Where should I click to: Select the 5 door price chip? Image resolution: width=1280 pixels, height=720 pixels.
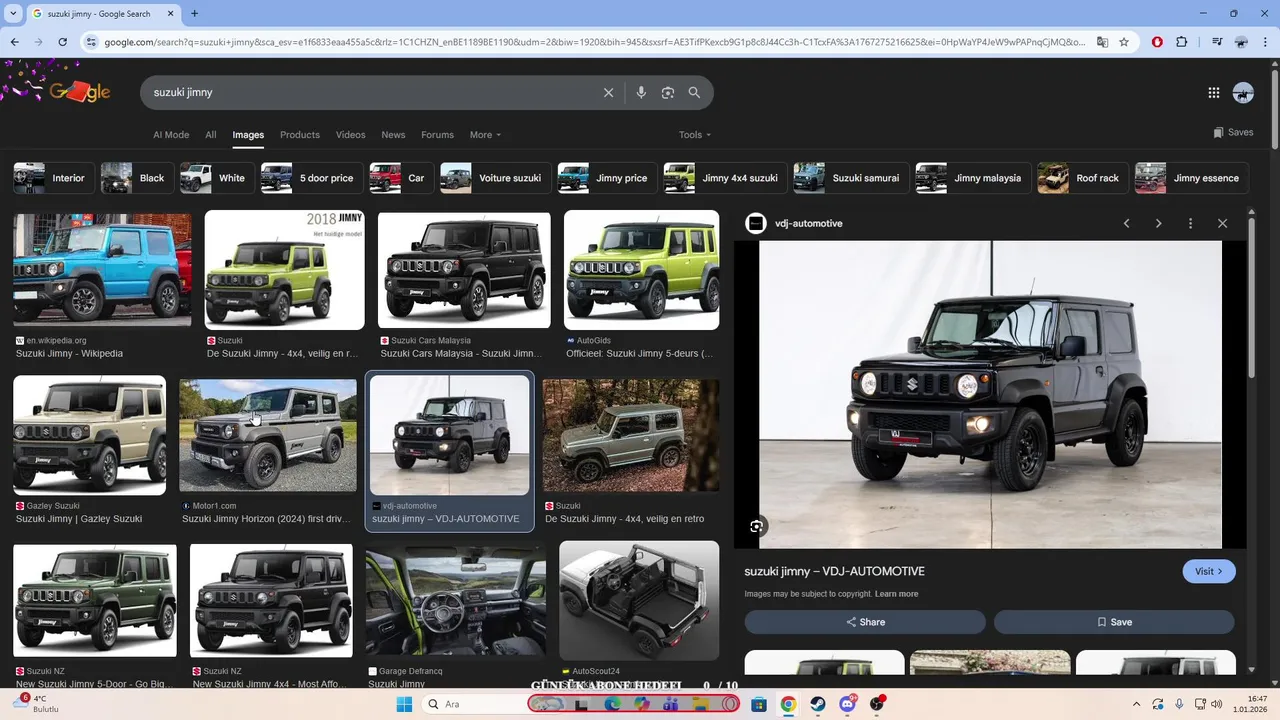[312, 178]
